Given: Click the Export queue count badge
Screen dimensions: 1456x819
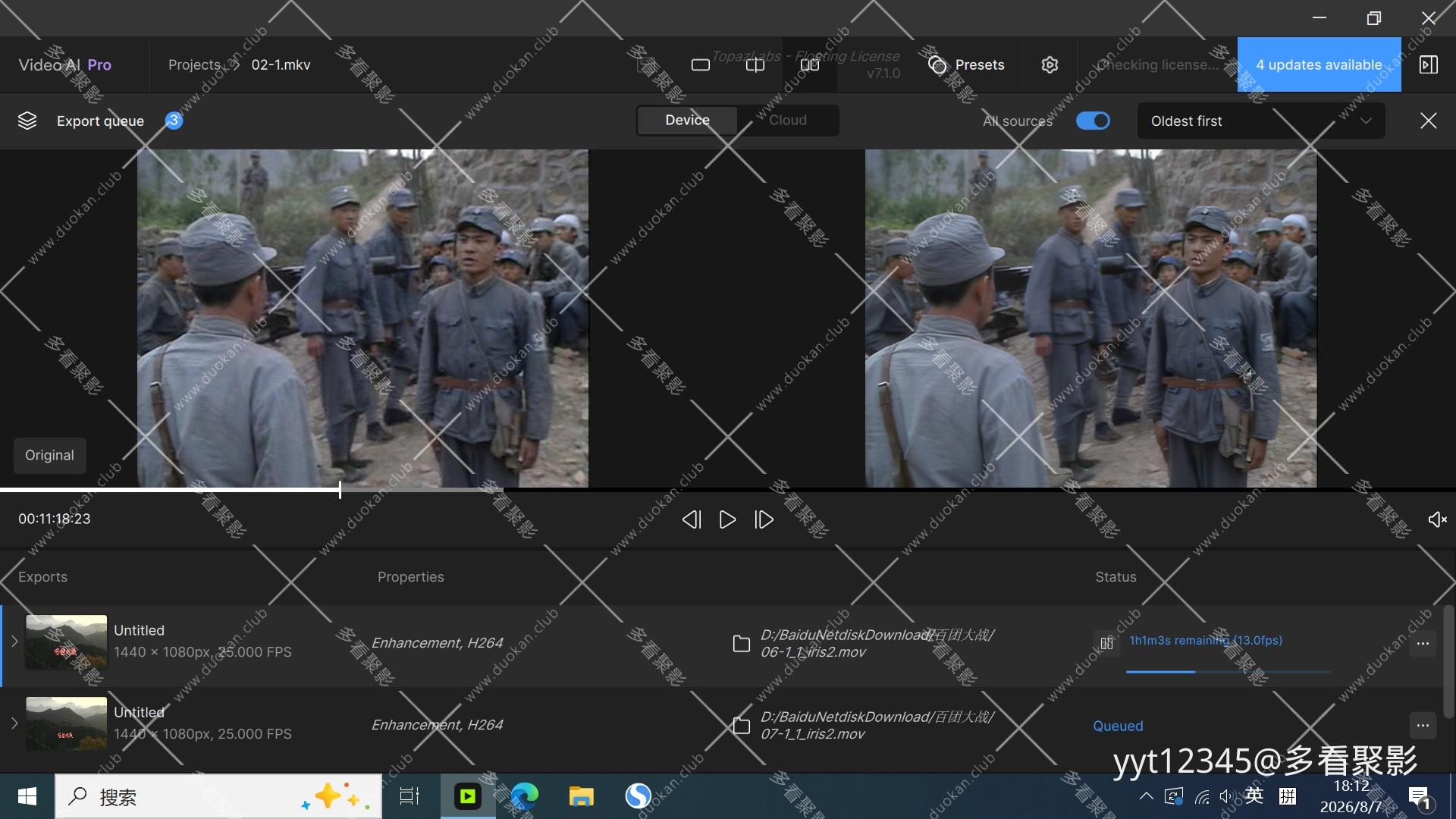Looking at the screenshot, I should [x=174, y=121].
